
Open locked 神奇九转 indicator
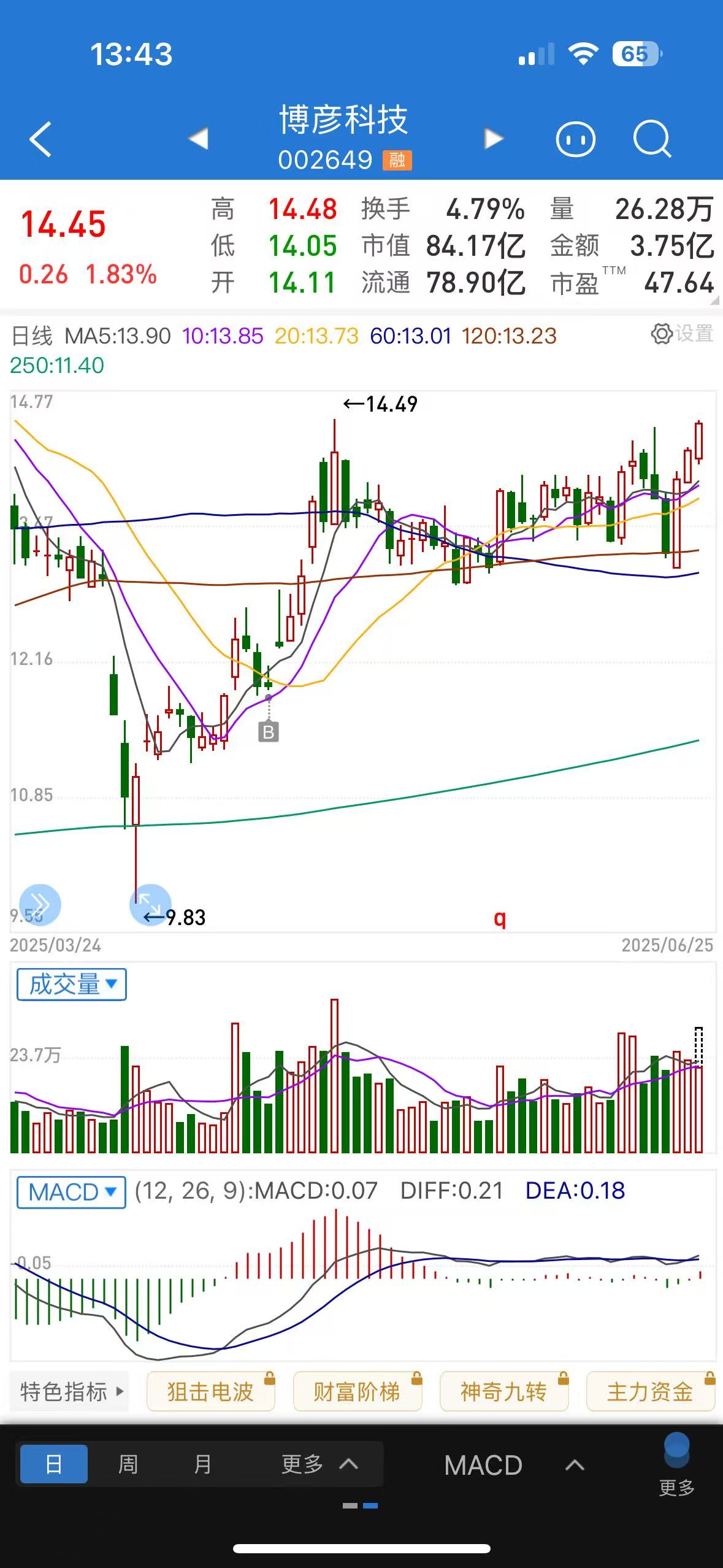503,1392
